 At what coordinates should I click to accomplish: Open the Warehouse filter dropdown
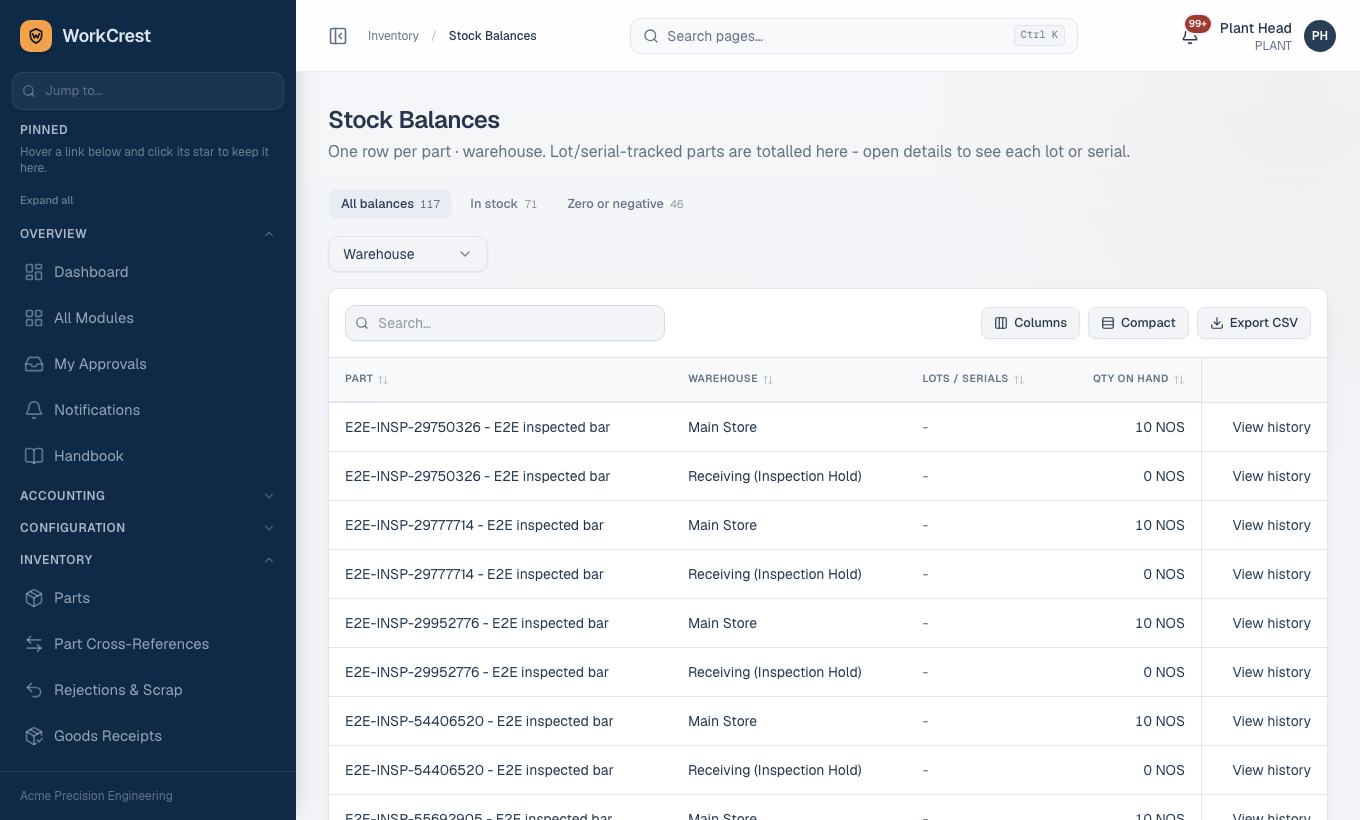408,254
